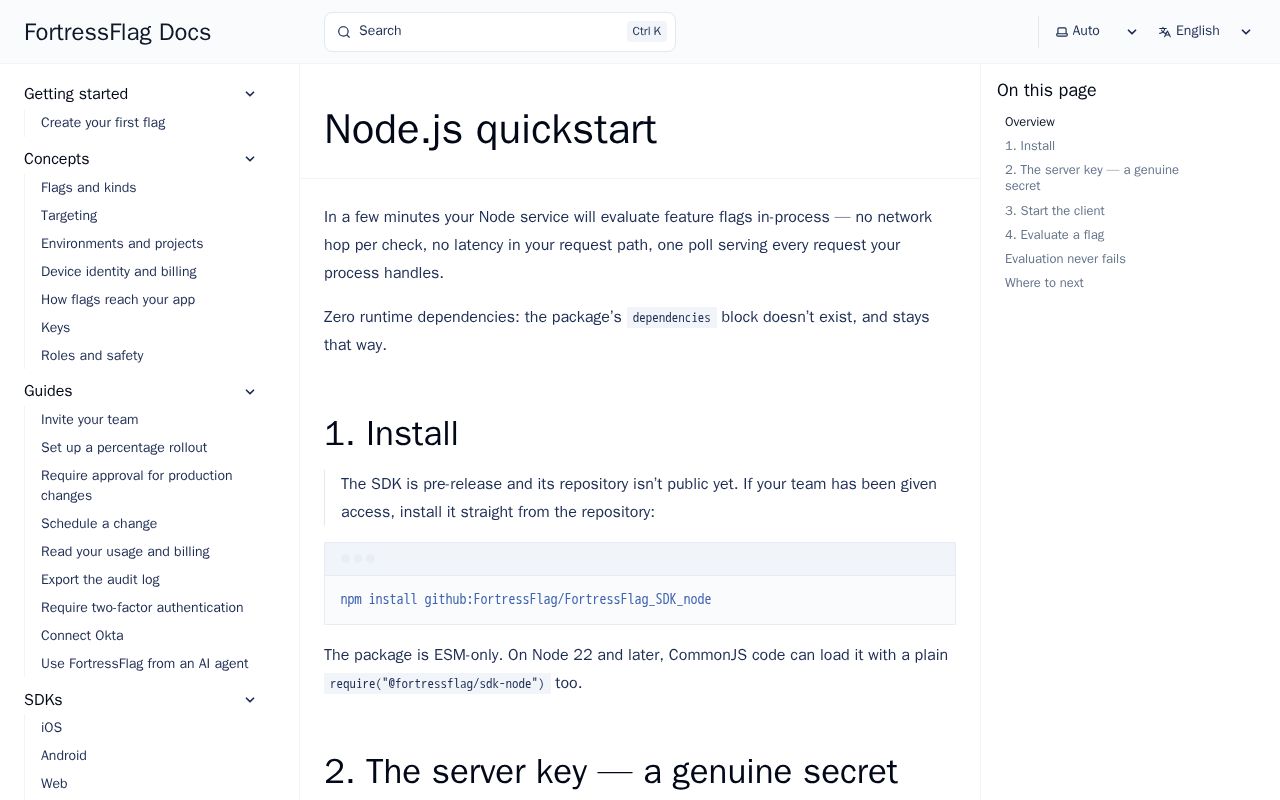
Task: Open the Keys concept page
Action: click(x=55, y=328)
